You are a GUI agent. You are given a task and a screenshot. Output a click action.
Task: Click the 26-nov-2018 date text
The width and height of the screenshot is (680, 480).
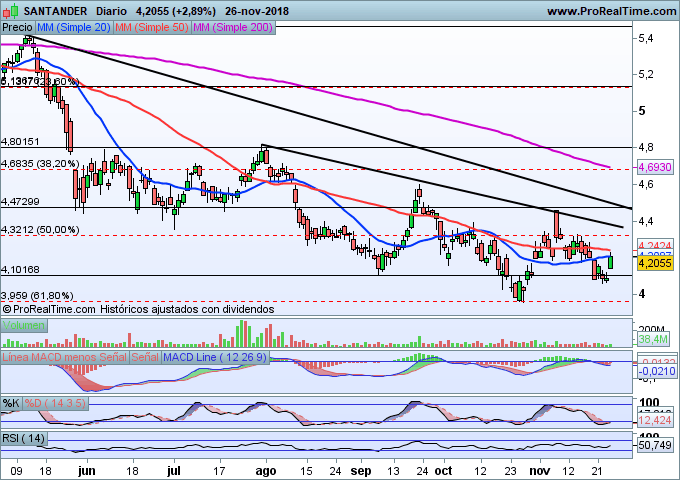[257, 11]
